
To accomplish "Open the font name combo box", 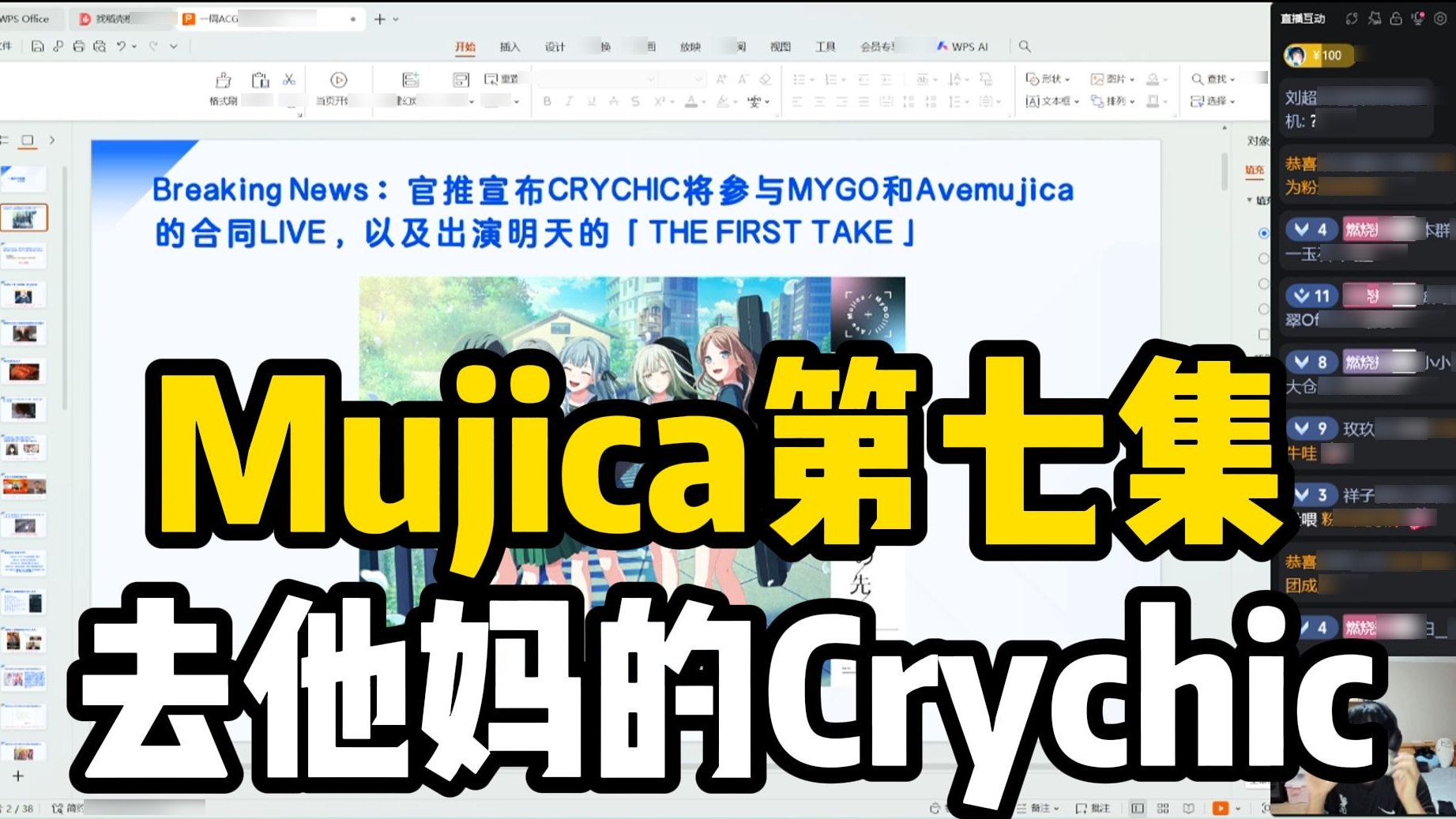I will point(596,79).
